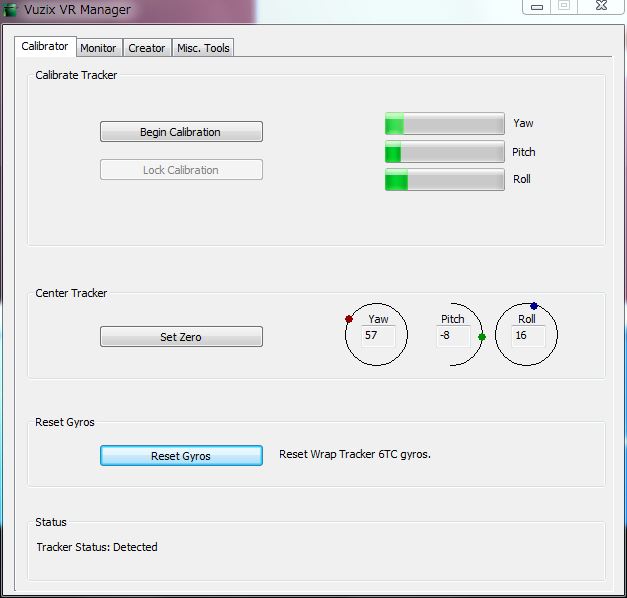Click the Roll calibration progress bar
Image resolution: width=627 pixels, height=598 pixels.
(x=444, y=180)
